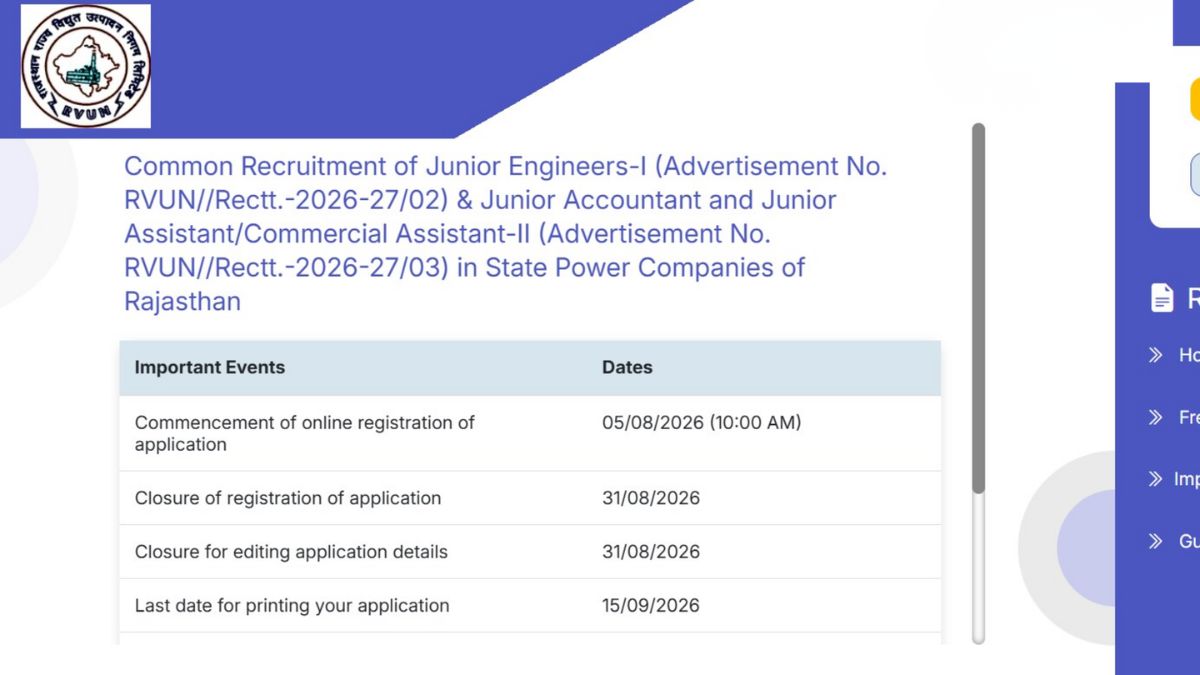
Task: Click 'Important Events' column header
Action: tap(210, 367)
